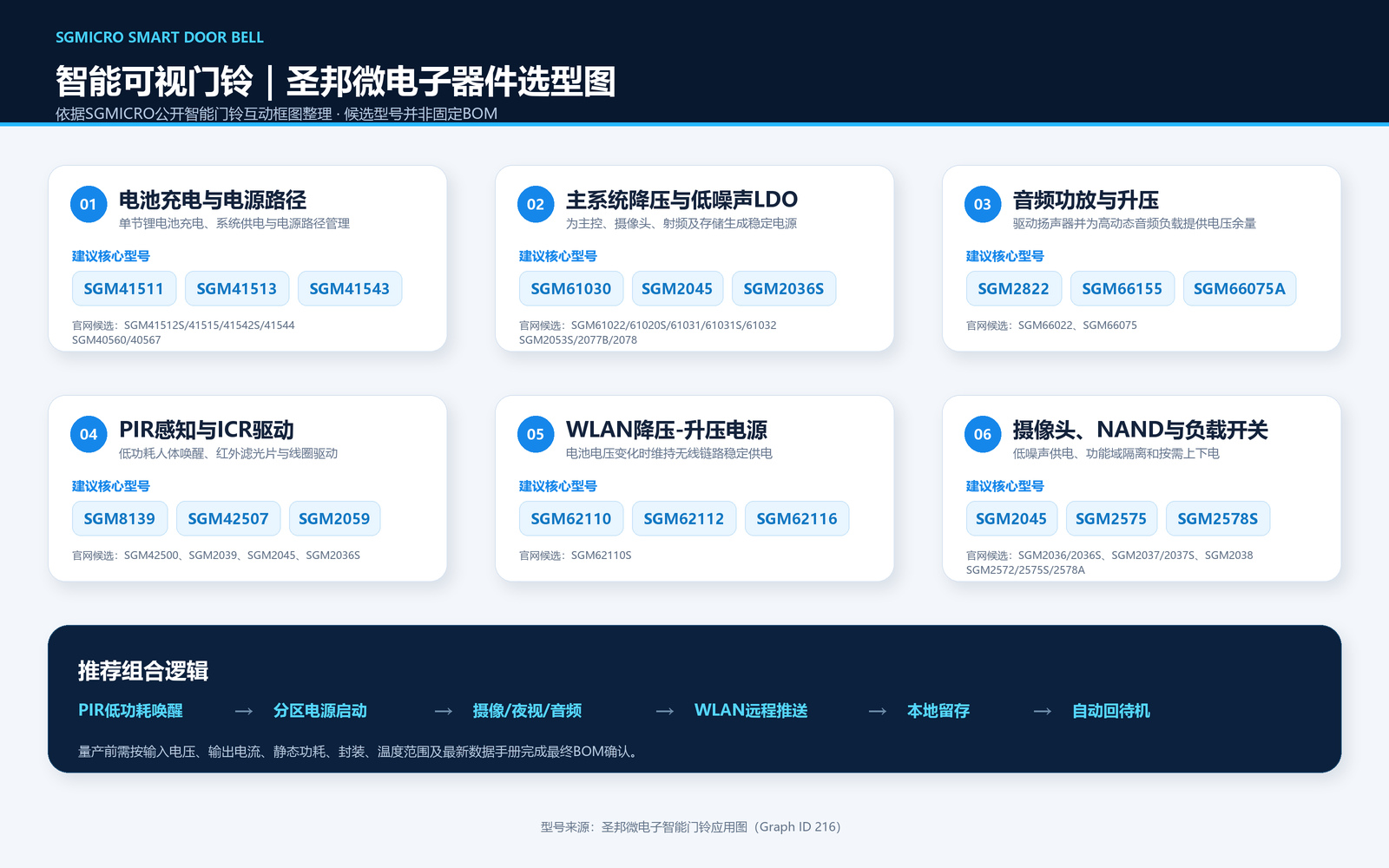
Task: Select the SGM66155 model chip
Action: [x=1122, y=289]
